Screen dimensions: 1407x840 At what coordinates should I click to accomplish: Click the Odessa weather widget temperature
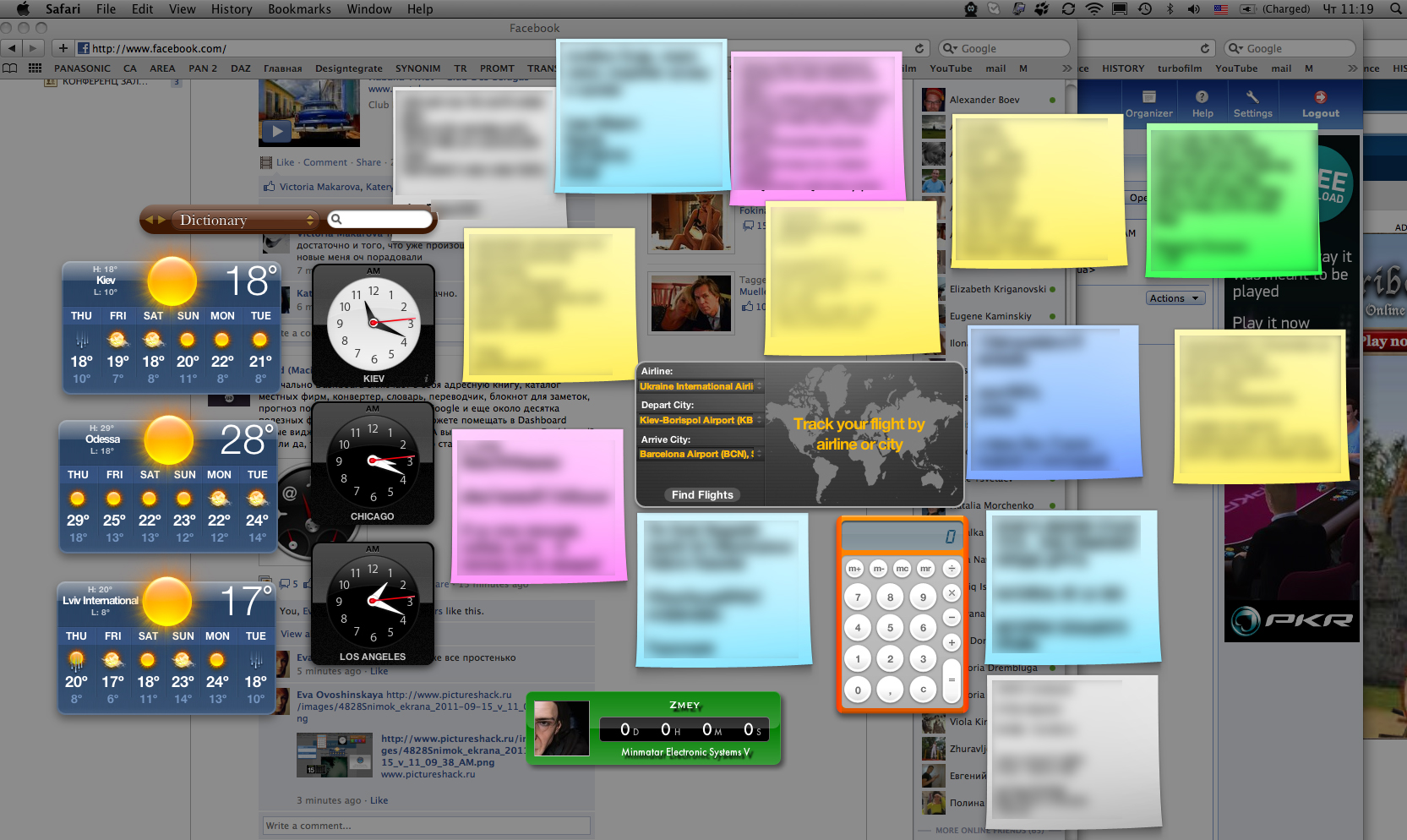[x=247, y=440]
